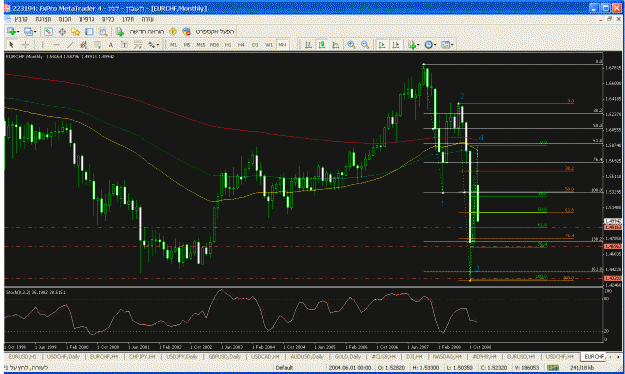Viewport: 625px width, 374px height.
Task: Switch timeframe to W1
Action: click(269, 45)
